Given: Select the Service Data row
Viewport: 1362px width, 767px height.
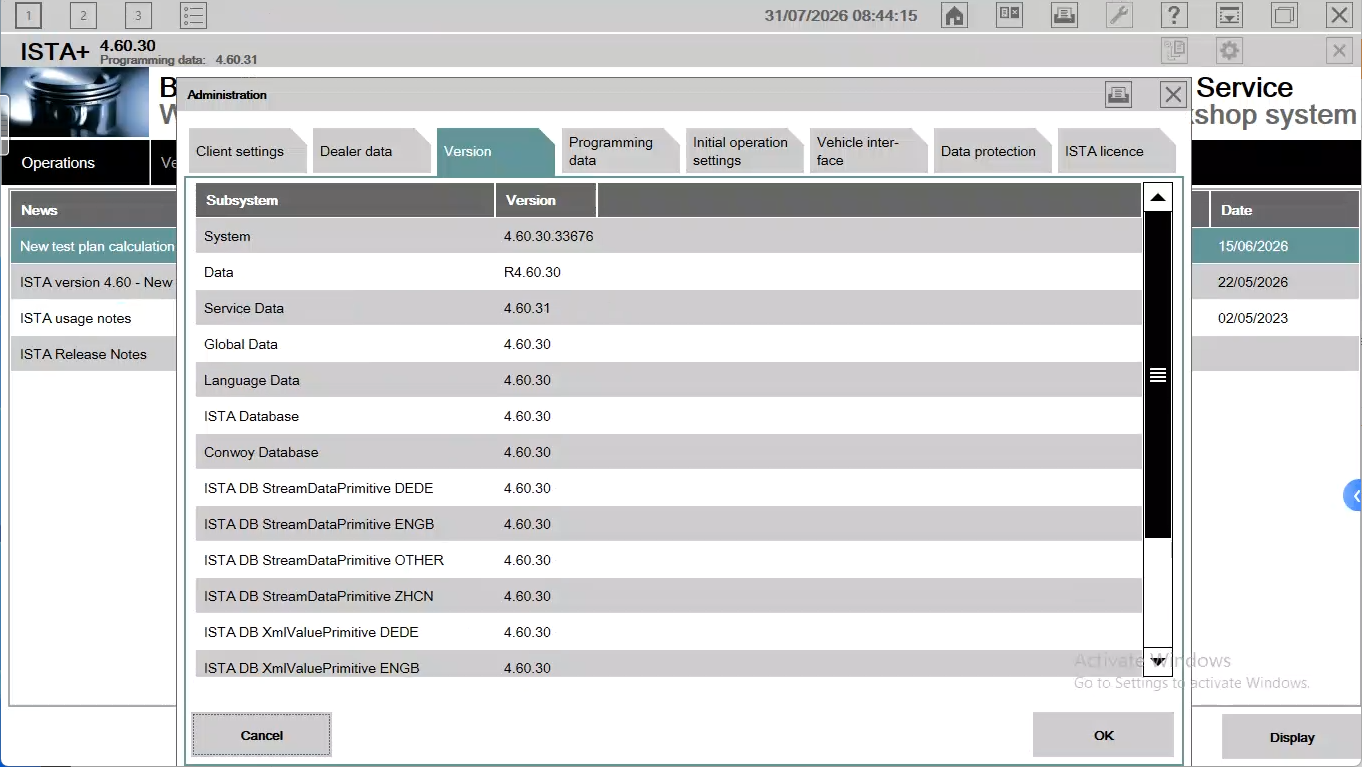Looking at the screenshot, I should pos(669,308).
